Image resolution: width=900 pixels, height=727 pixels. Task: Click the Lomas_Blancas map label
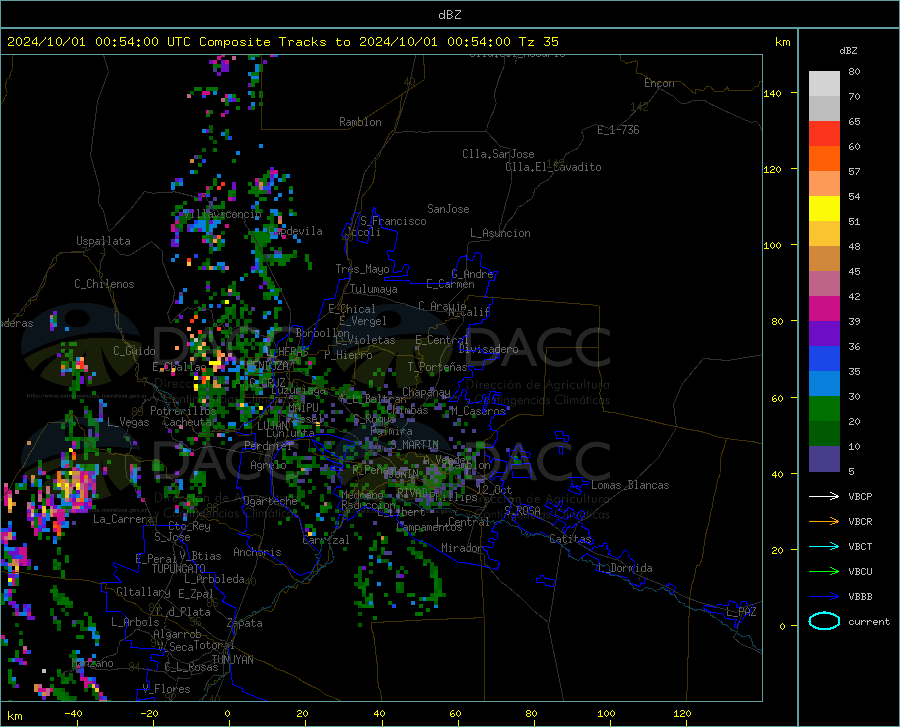[x=630, y=485]
